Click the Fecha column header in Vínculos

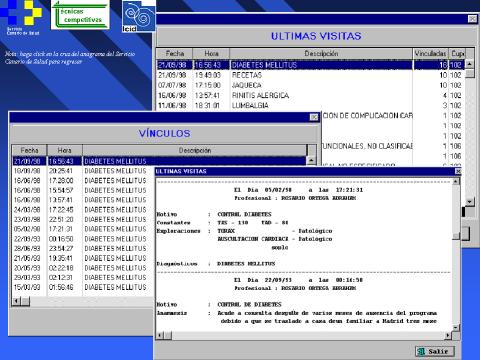tap(29, 150)
